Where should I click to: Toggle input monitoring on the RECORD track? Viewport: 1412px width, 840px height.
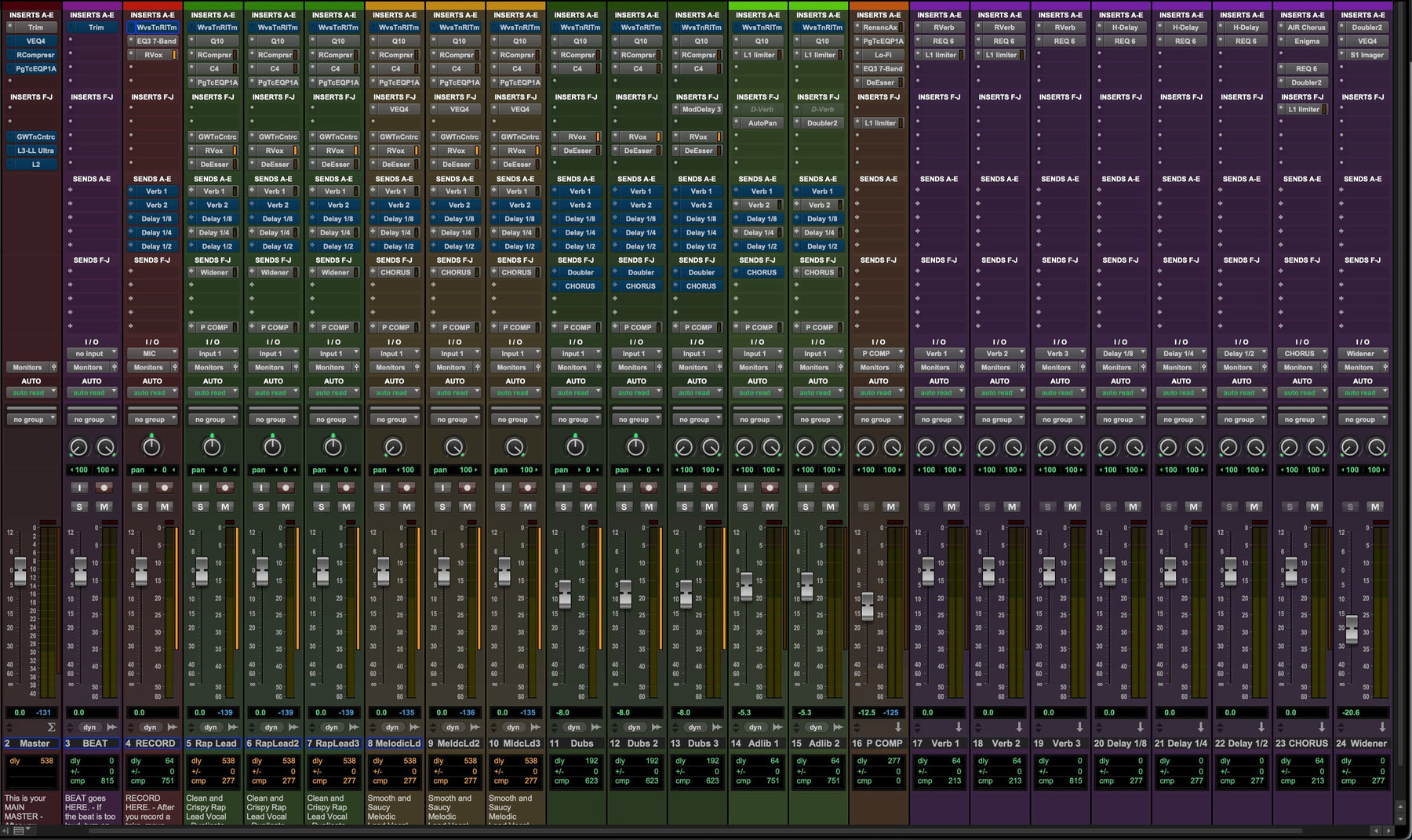140,488
